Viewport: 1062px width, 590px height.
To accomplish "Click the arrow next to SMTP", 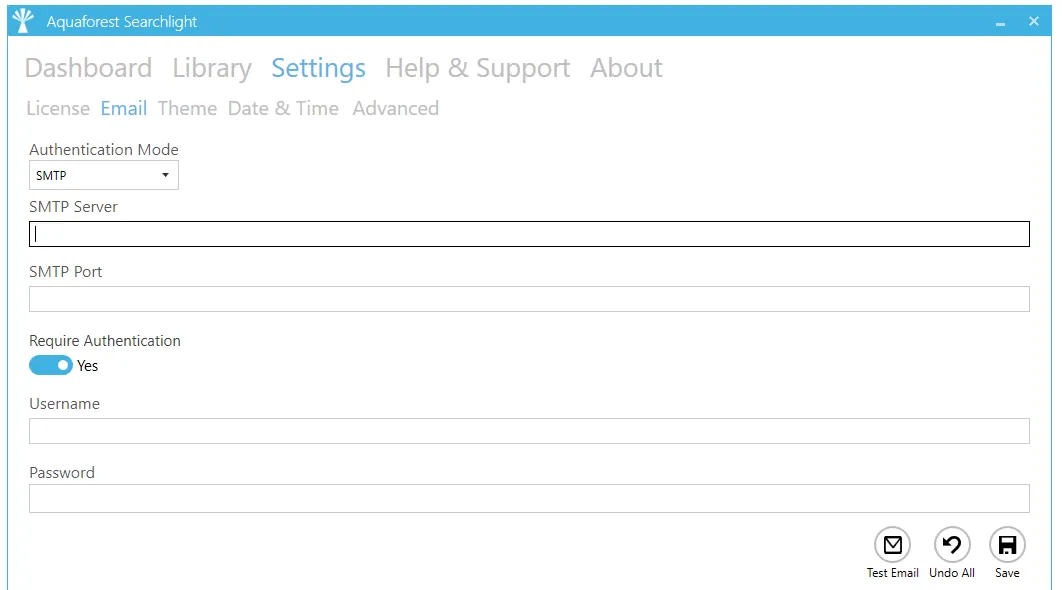I will click(165, 175).
